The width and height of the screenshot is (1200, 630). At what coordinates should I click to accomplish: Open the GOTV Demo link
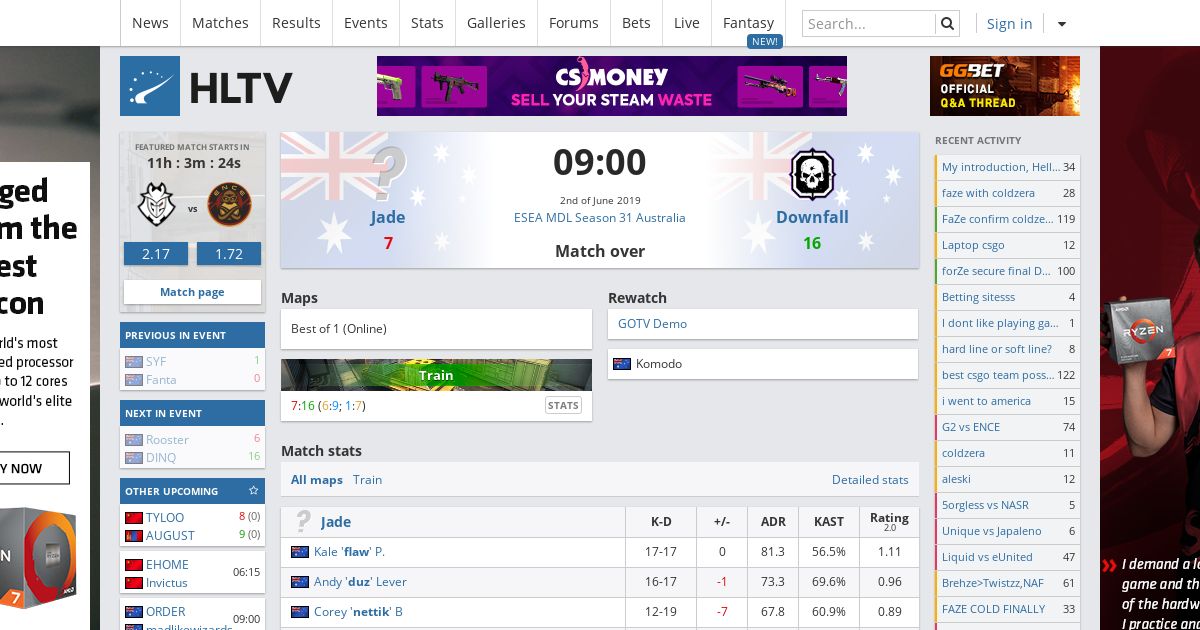tap(652, 324)
